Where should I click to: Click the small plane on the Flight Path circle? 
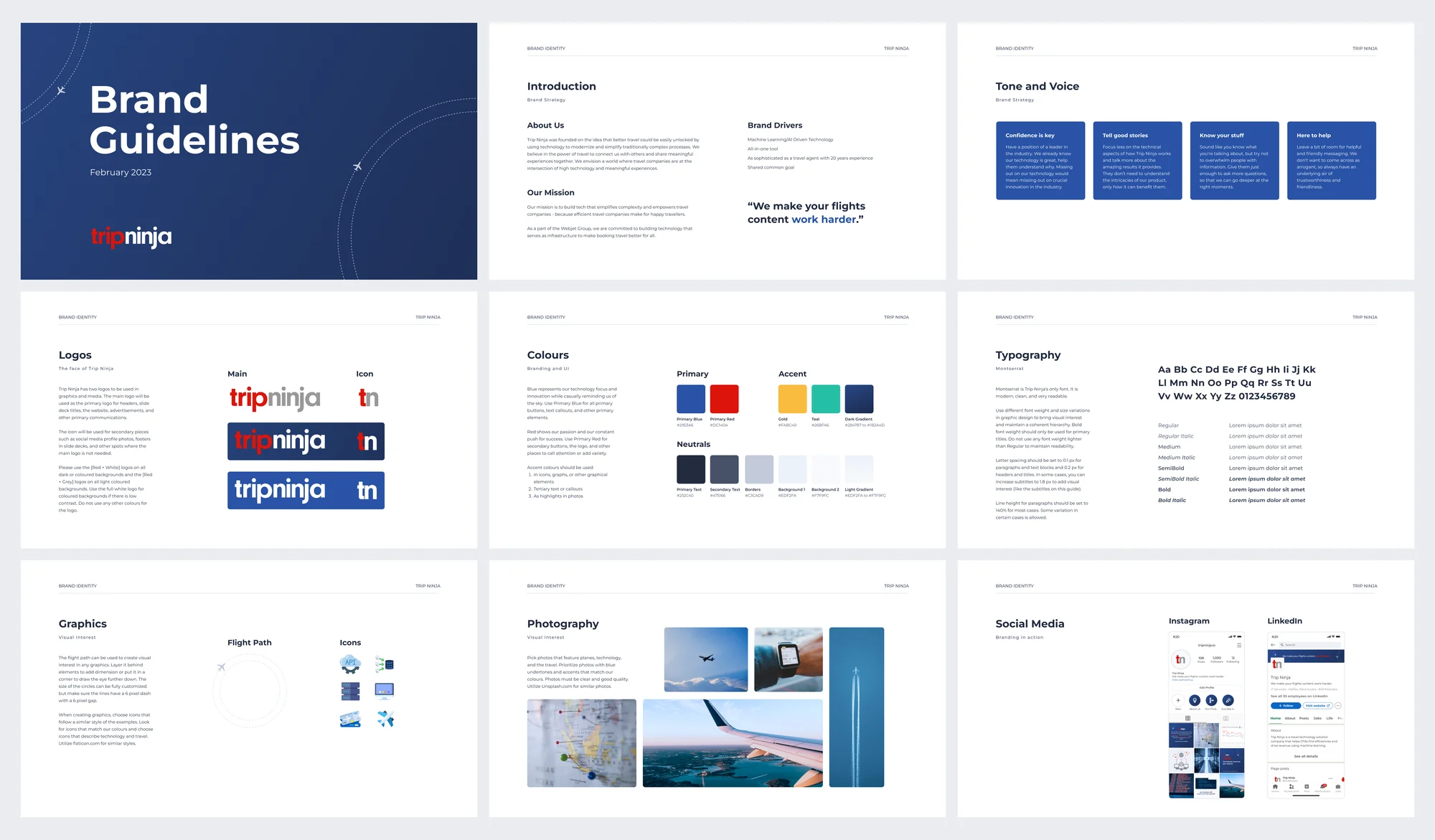tap(222, 667)
